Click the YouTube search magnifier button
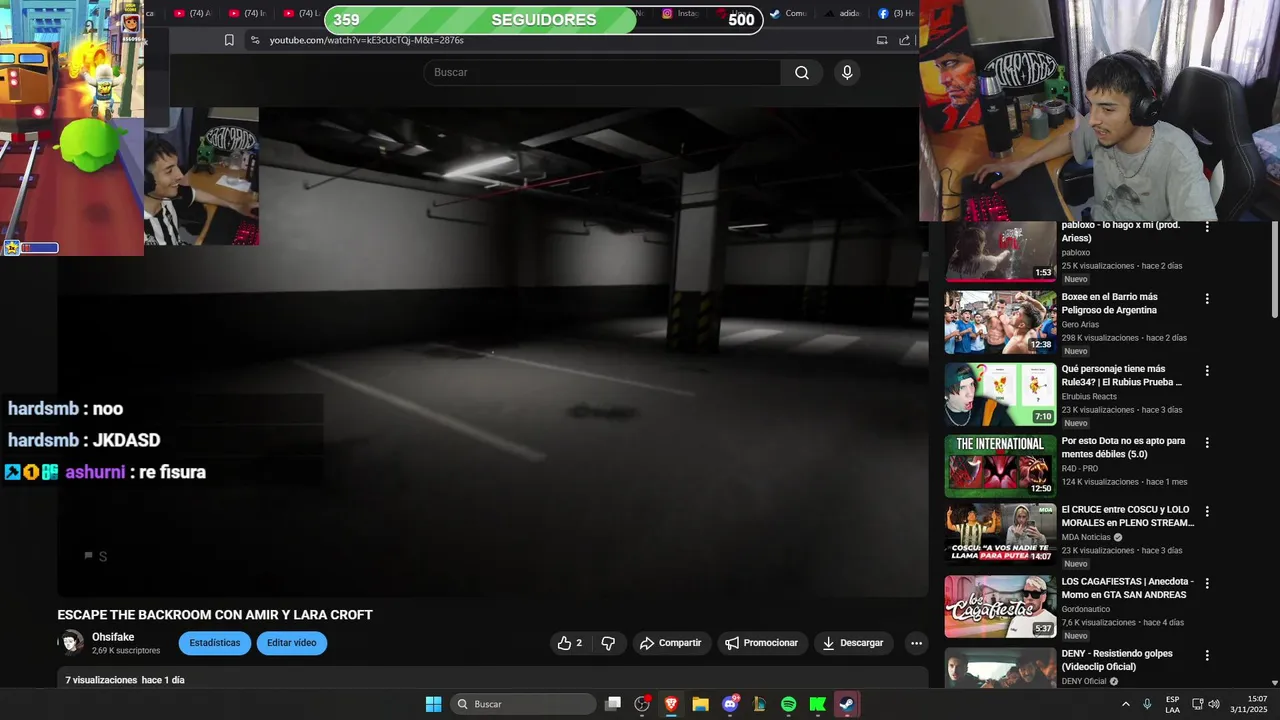The image size is (1280, 720). point(802,72)
